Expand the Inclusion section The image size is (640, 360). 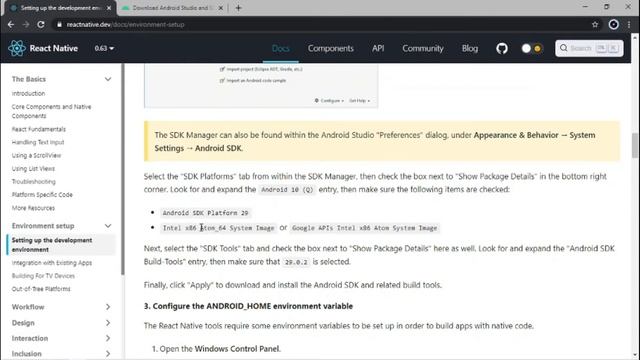tap(108, 353)
